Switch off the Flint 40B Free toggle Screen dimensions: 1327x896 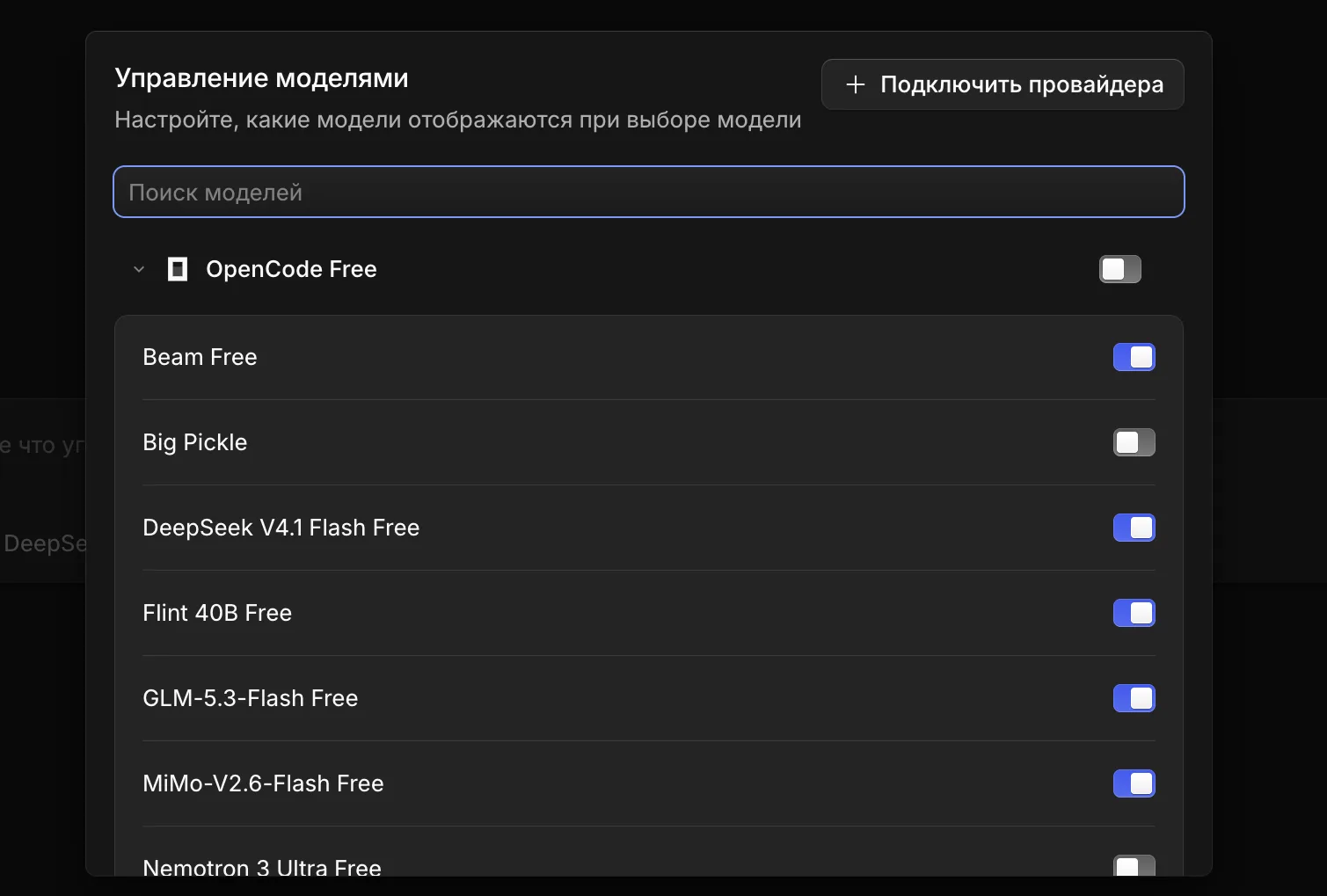[1134, 613]
